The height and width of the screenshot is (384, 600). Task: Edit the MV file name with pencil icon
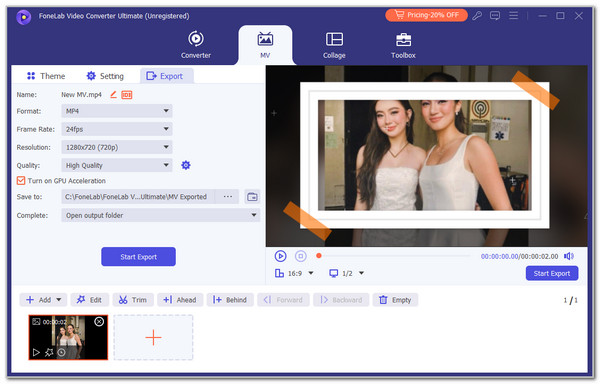[113, 94]
